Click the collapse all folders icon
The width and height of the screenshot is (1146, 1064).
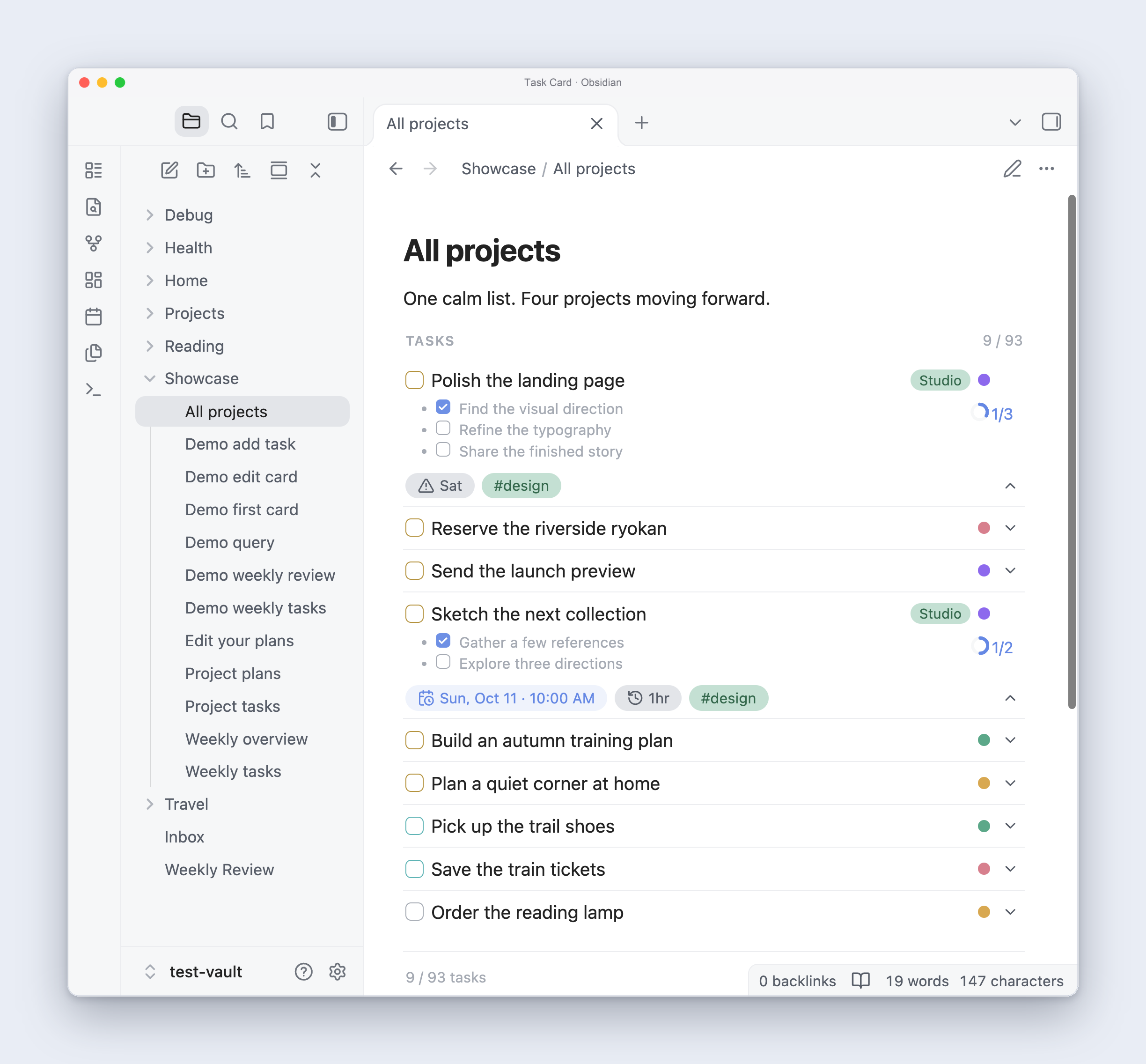point(316,170)
